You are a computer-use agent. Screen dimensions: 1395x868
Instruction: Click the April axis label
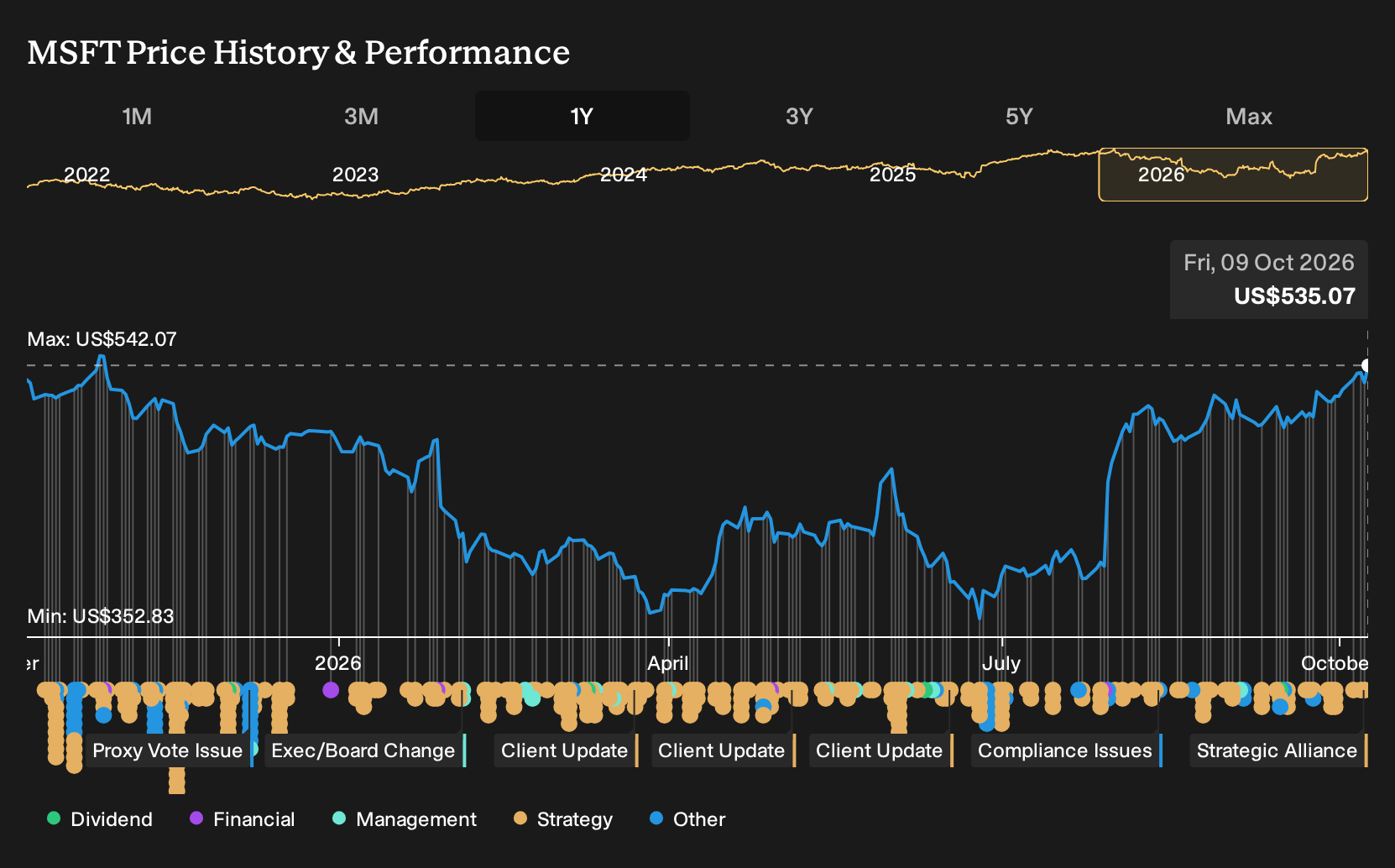(668, 663)
